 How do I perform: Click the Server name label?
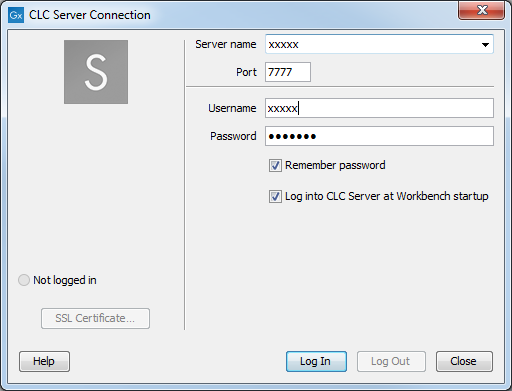(226, 44)
